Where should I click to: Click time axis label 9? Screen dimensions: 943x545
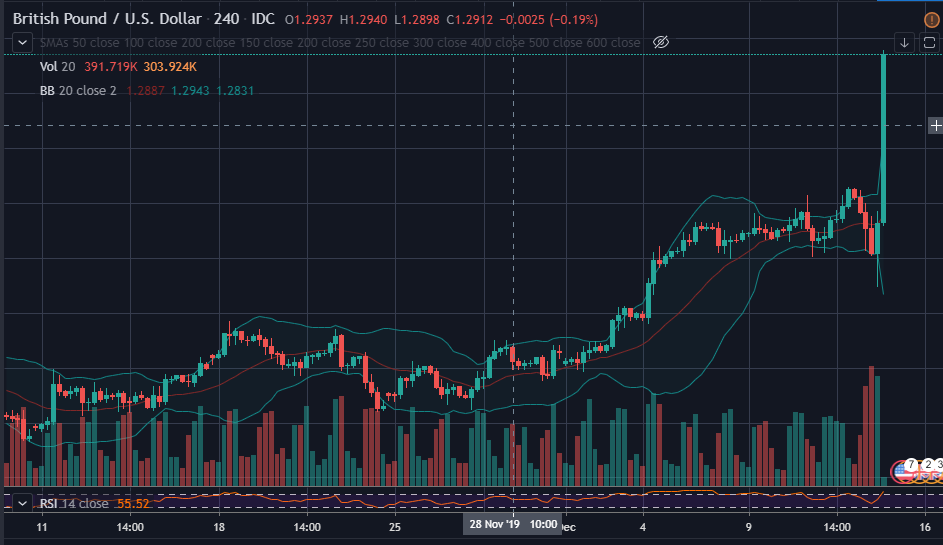point(749,527)
